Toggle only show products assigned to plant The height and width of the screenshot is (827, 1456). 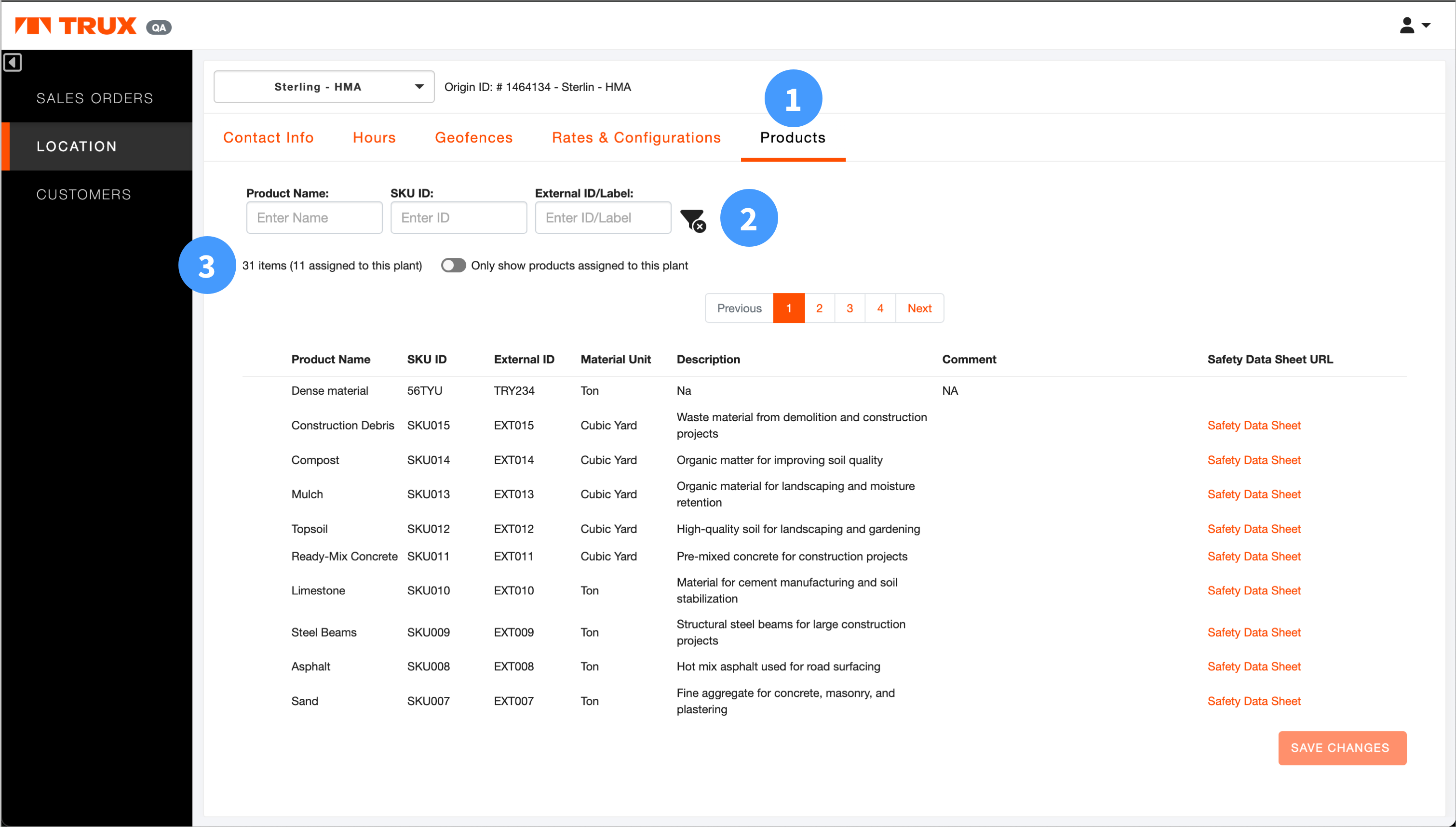[x=453, y=265]
